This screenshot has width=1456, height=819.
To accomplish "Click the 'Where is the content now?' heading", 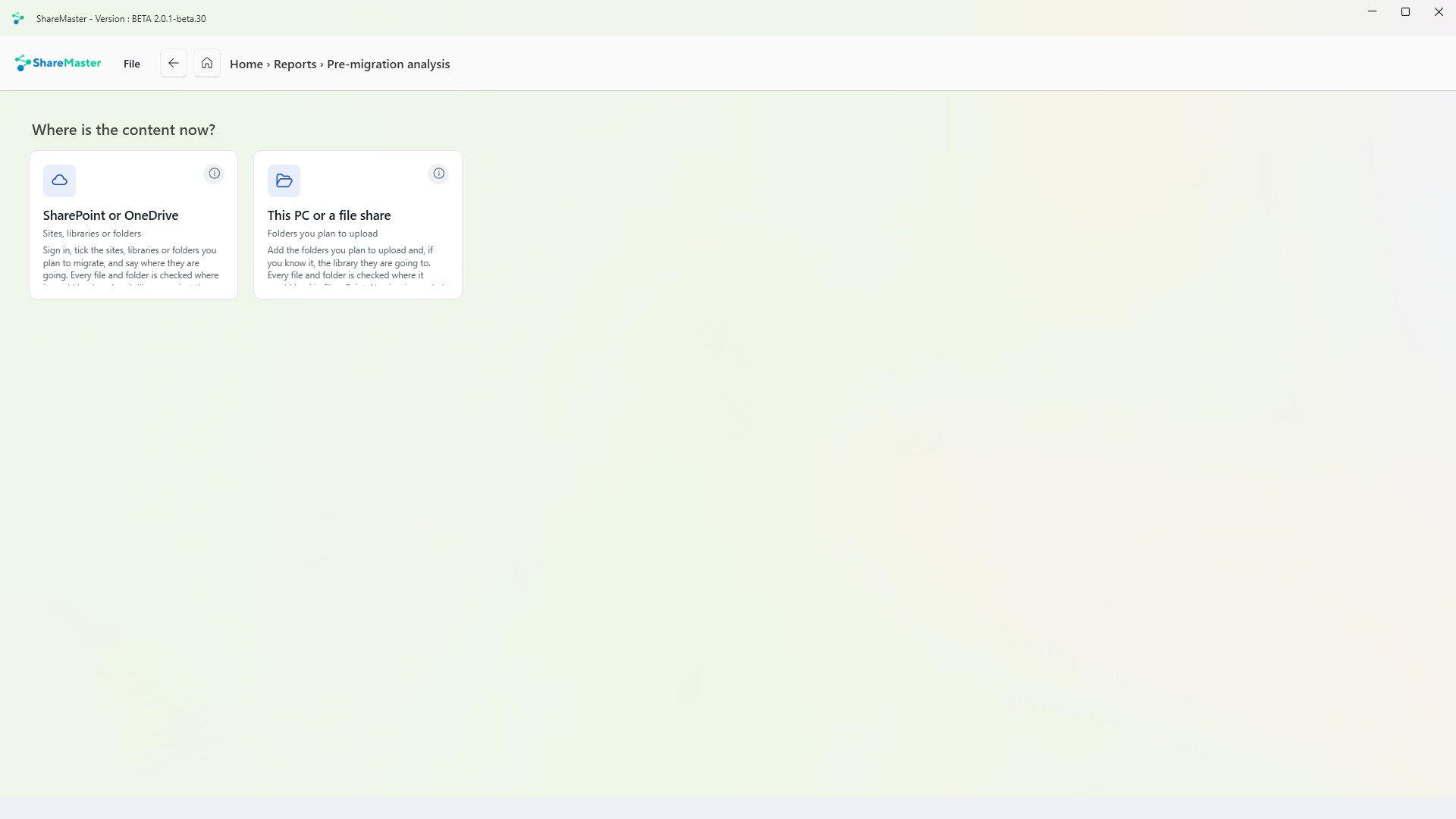I will pyautogui.click(x=124, y=130).
